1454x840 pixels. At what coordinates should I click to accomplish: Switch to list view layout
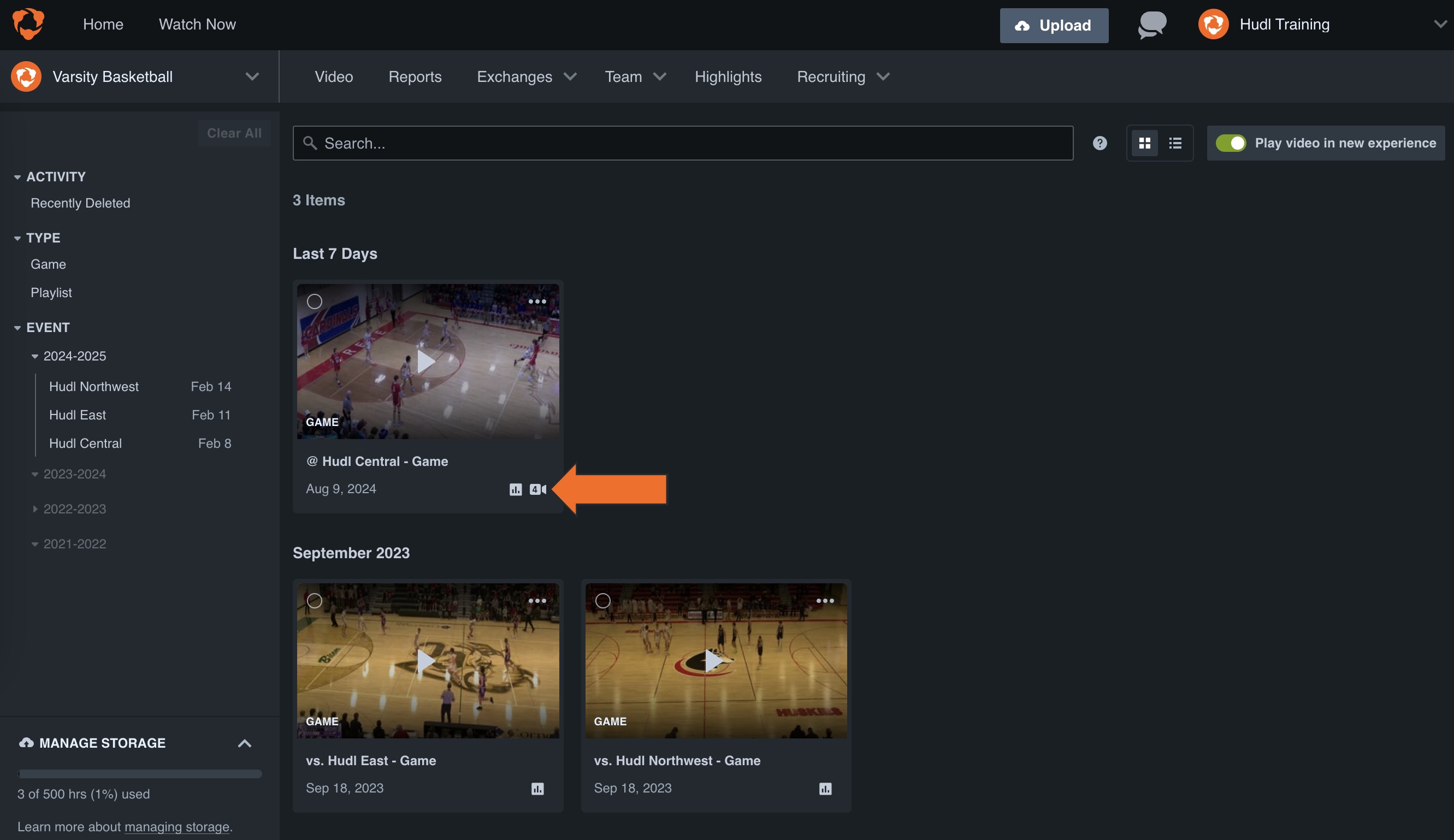[1175, 143]
